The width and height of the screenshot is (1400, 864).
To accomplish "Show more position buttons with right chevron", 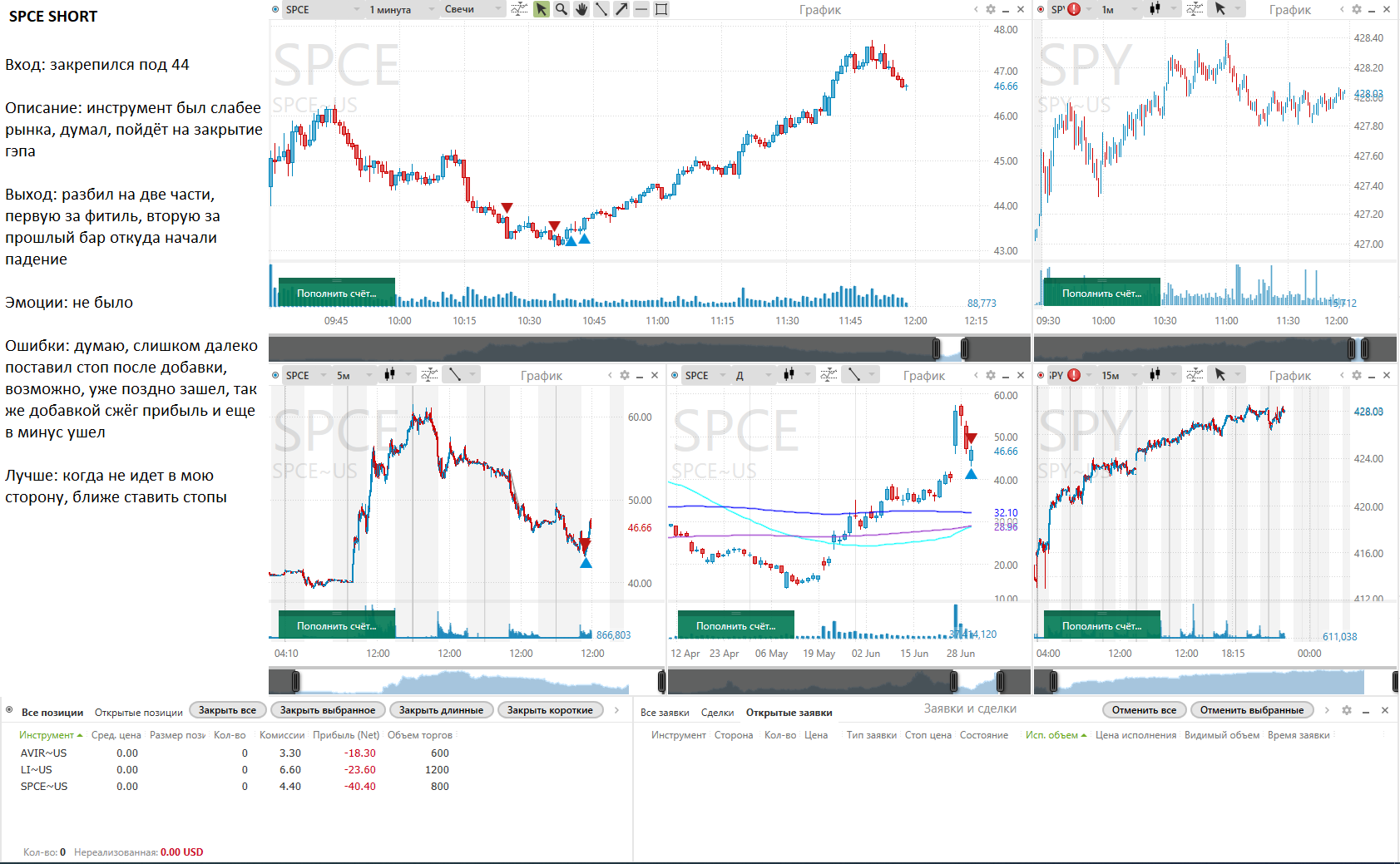I will 616,710.
